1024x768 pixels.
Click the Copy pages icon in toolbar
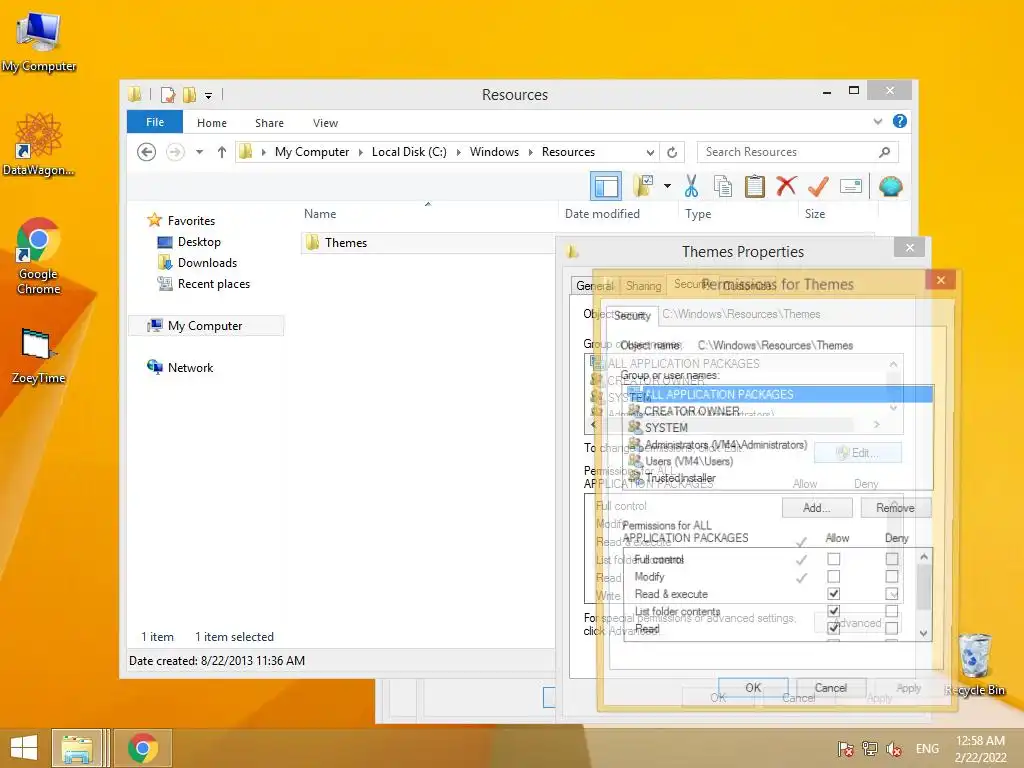click(722, 187)
